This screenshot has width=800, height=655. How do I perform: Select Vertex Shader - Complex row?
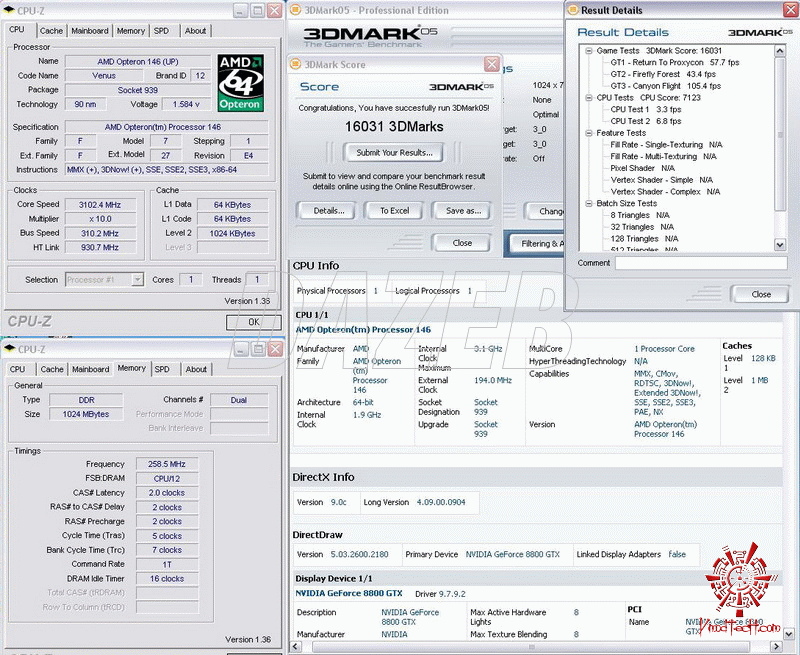tap(665, 191)
